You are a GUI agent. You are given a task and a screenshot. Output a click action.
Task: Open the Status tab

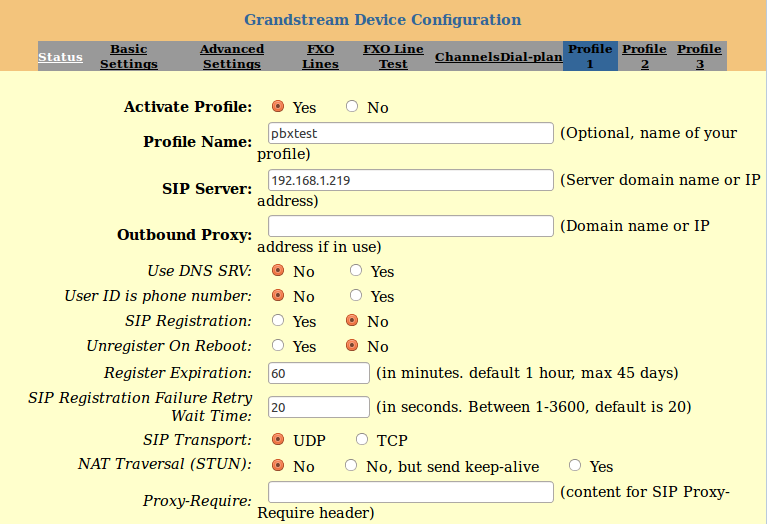[x=60, y=57]
